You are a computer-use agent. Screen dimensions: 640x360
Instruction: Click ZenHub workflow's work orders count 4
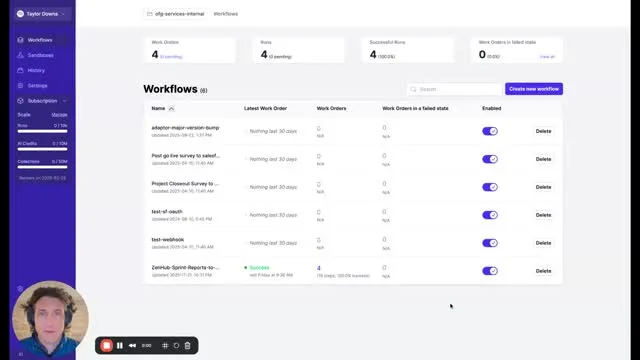tap(319, 268)
